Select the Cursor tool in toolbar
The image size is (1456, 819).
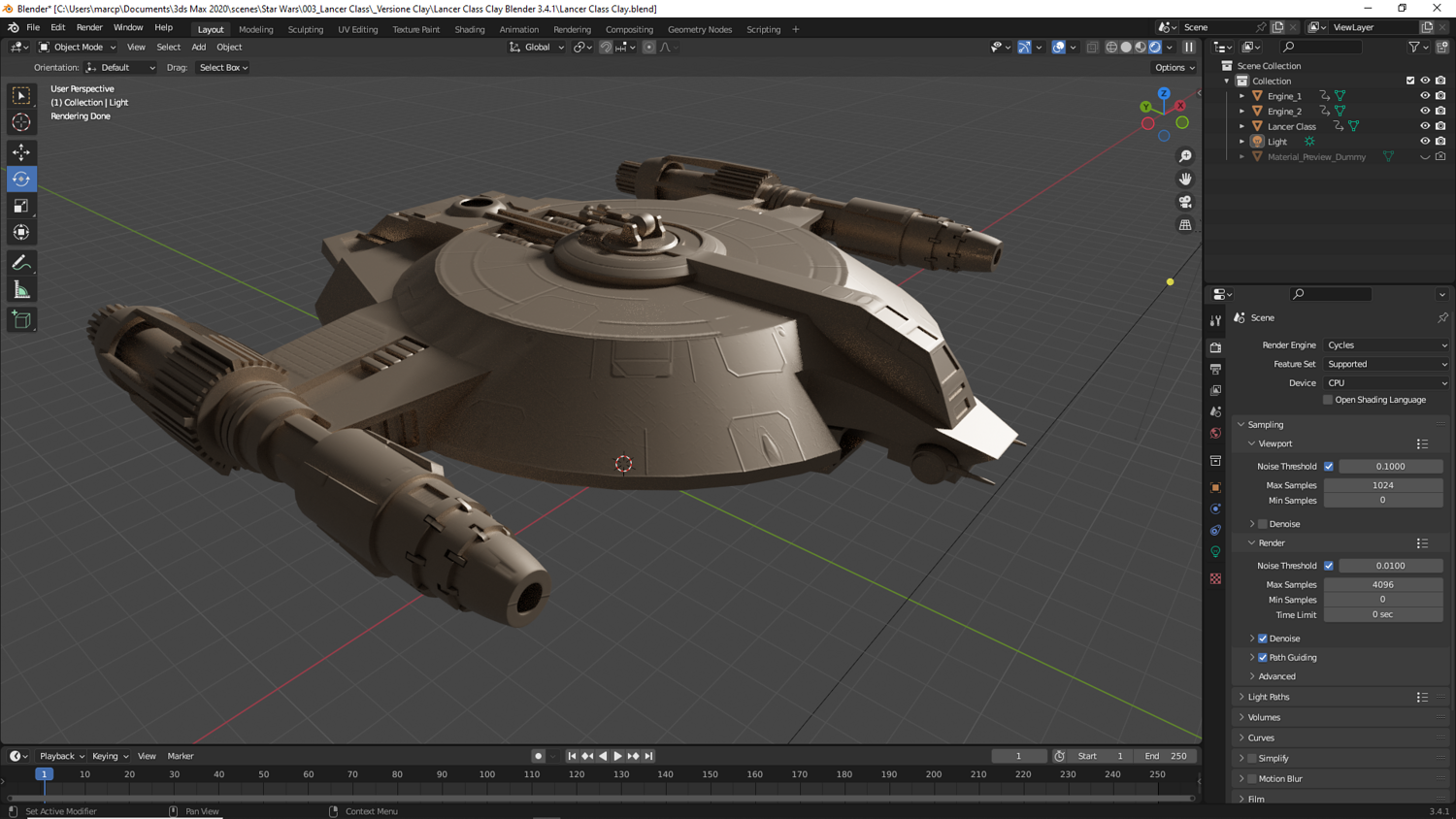[x=21, y=122]
